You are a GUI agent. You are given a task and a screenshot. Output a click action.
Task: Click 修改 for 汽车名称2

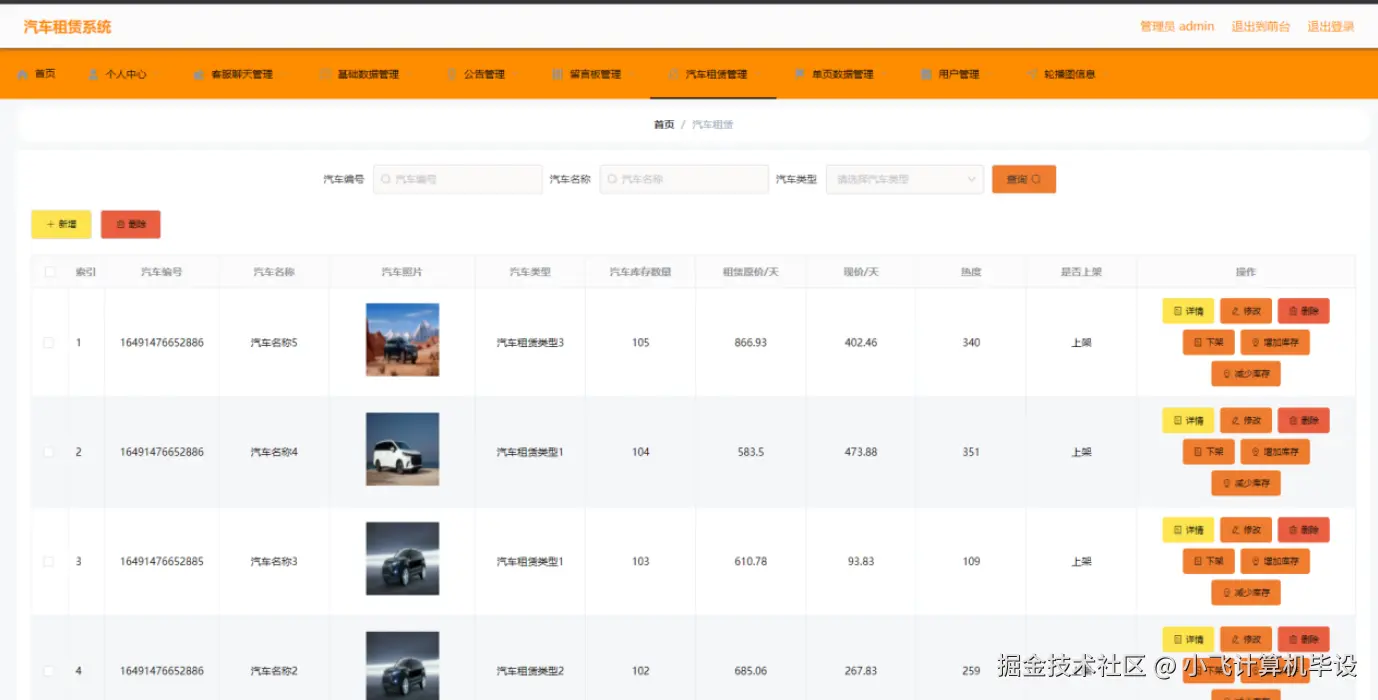[x=1246, y=640]
